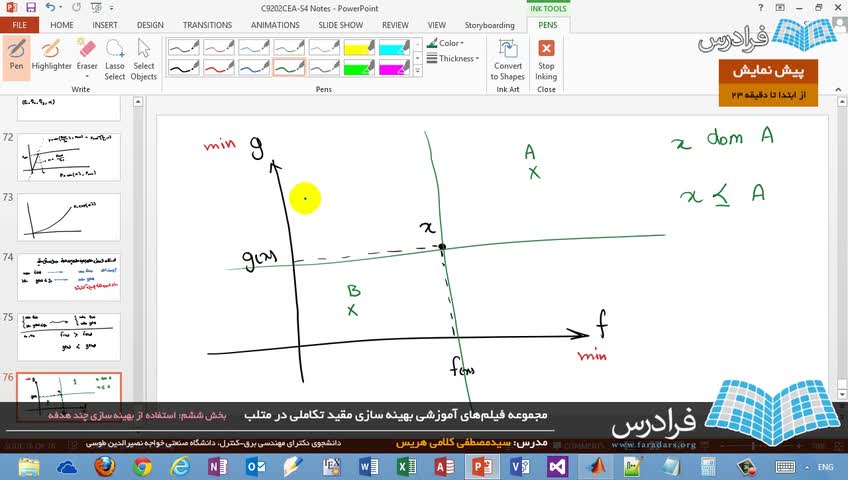
Task: Click ENG language indicator in system tray
Action: pos(825,467)
